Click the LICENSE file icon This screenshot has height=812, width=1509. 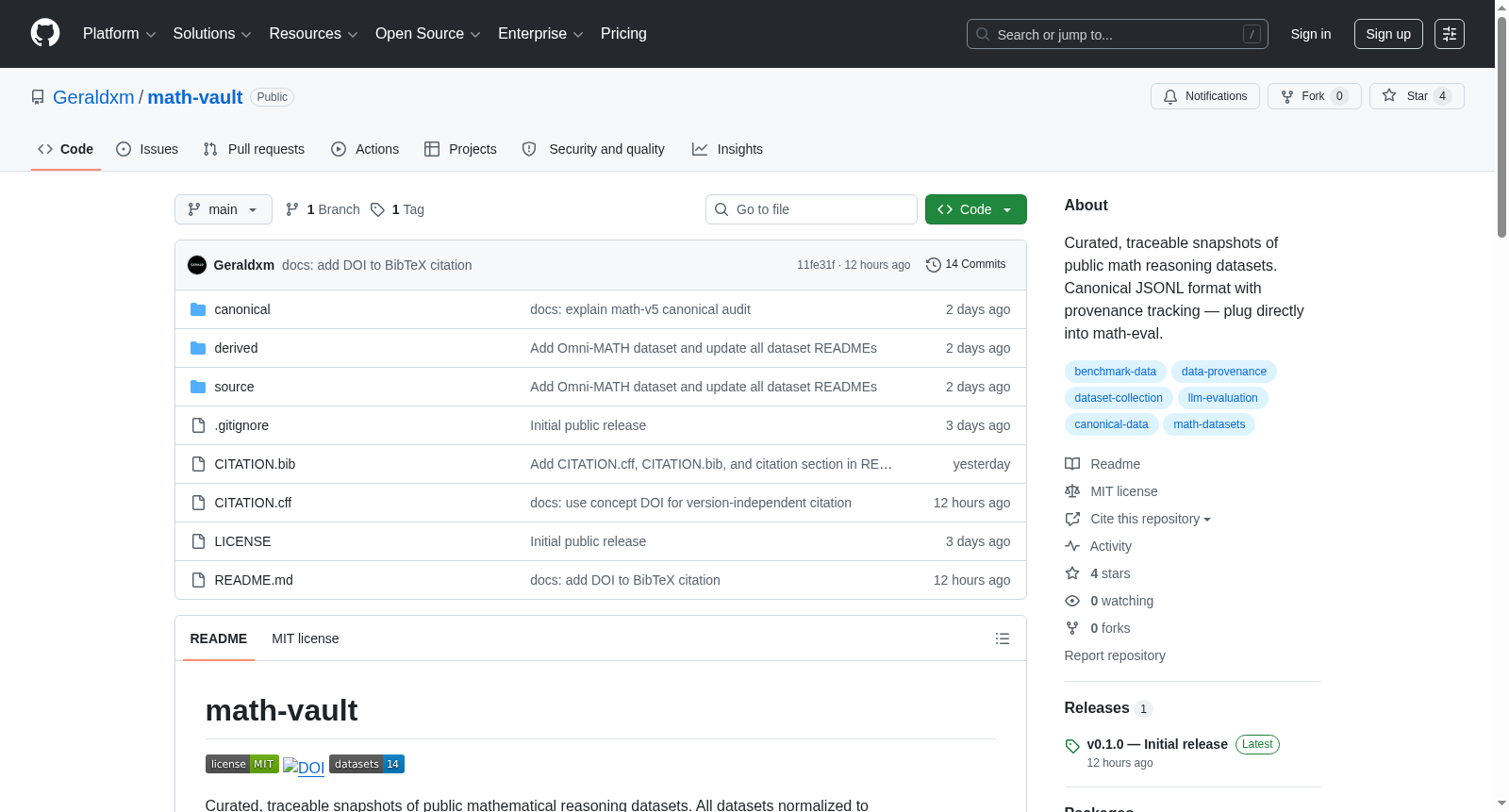coord(198,541)
